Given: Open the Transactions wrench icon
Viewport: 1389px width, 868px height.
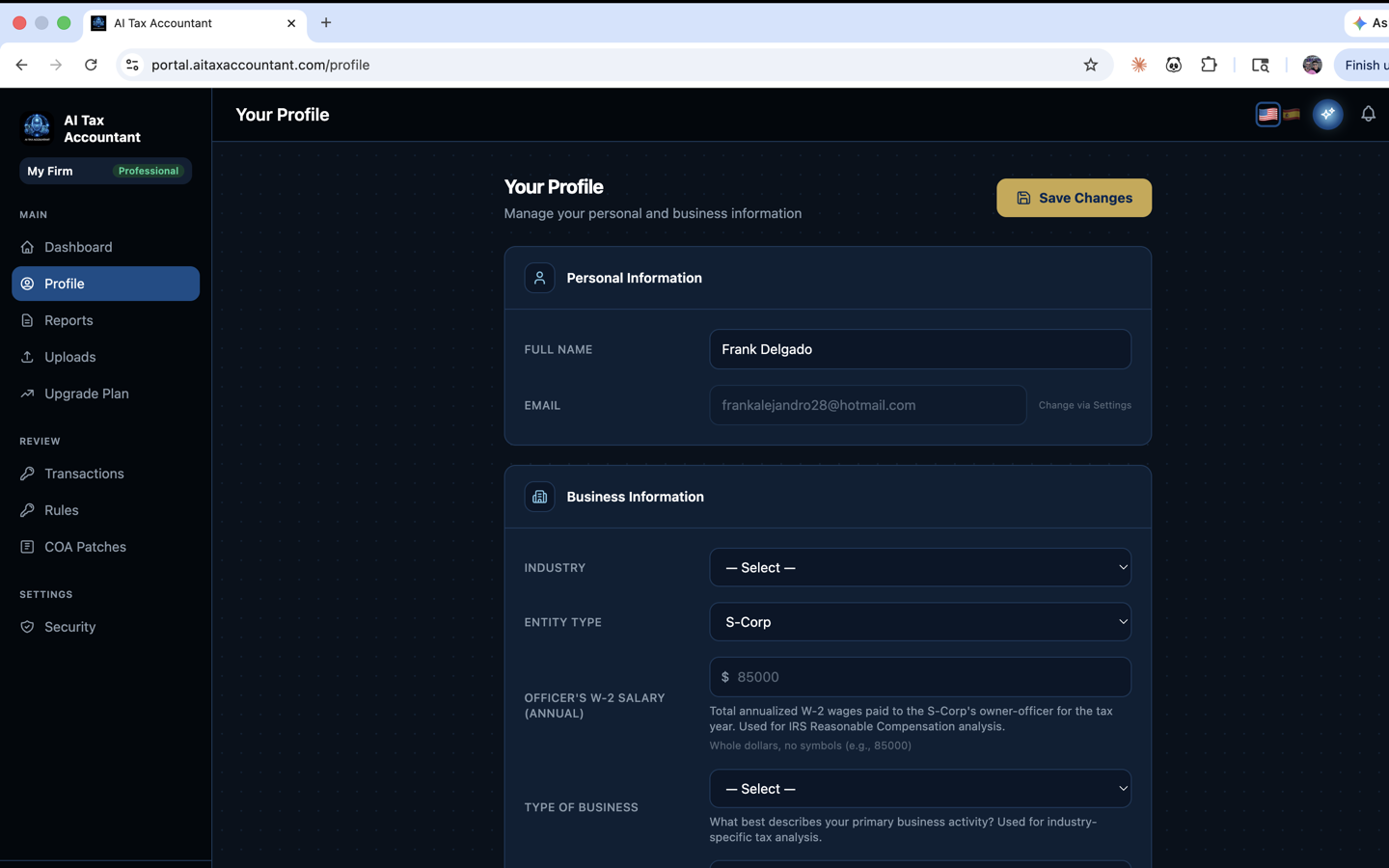Looking at the screenshot, I should 27,474.
